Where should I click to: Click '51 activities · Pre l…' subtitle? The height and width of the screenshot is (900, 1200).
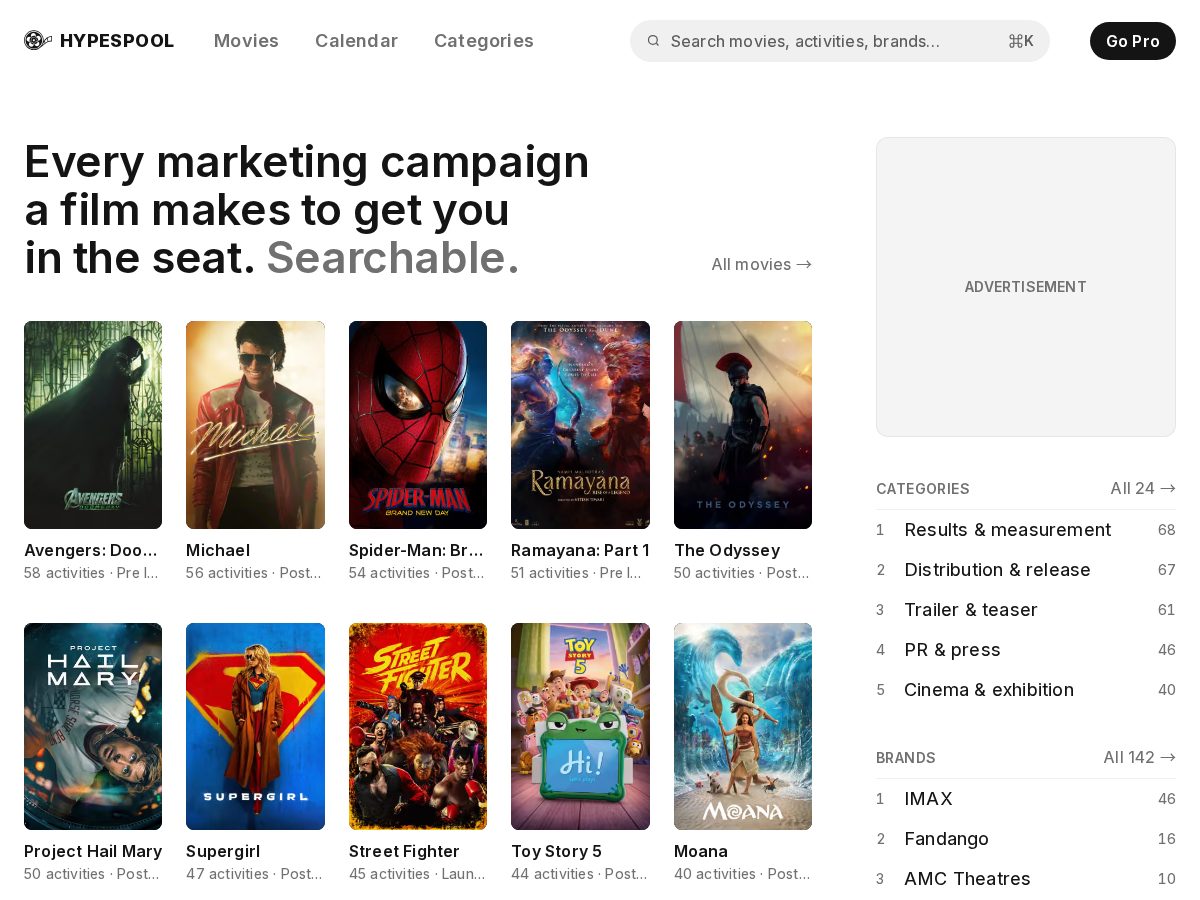577,573
